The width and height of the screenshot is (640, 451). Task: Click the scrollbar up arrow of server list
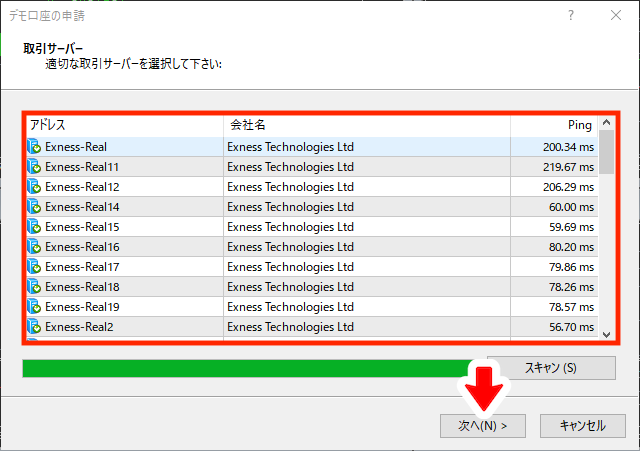(607, 122)
